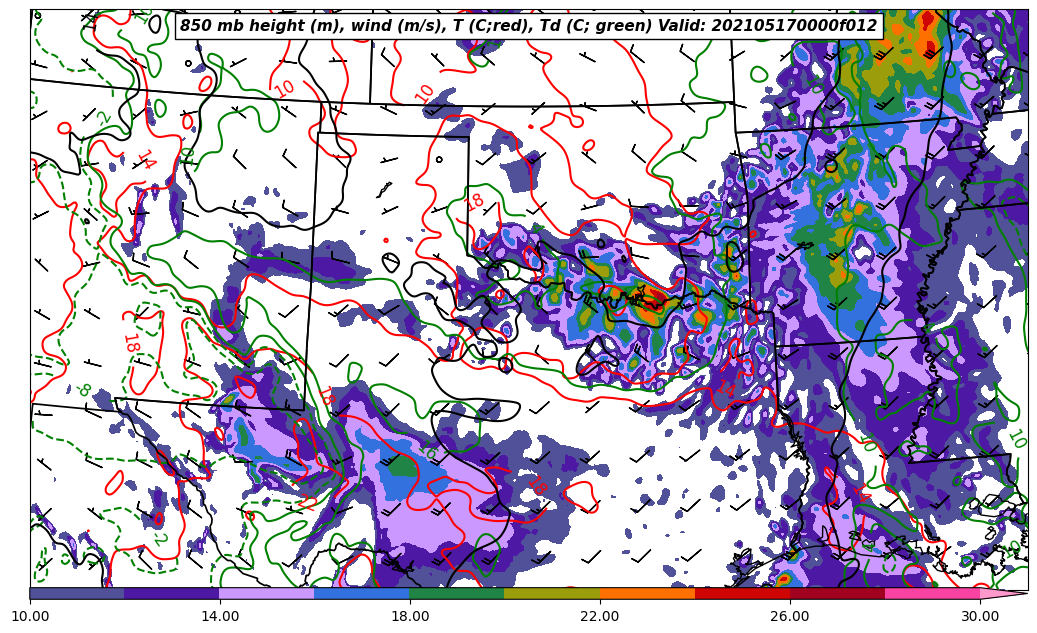Image resolution: width=1037 pixels, height=633 pixels.
Task: Click the map title text box
Action: (x=529, y=26)
